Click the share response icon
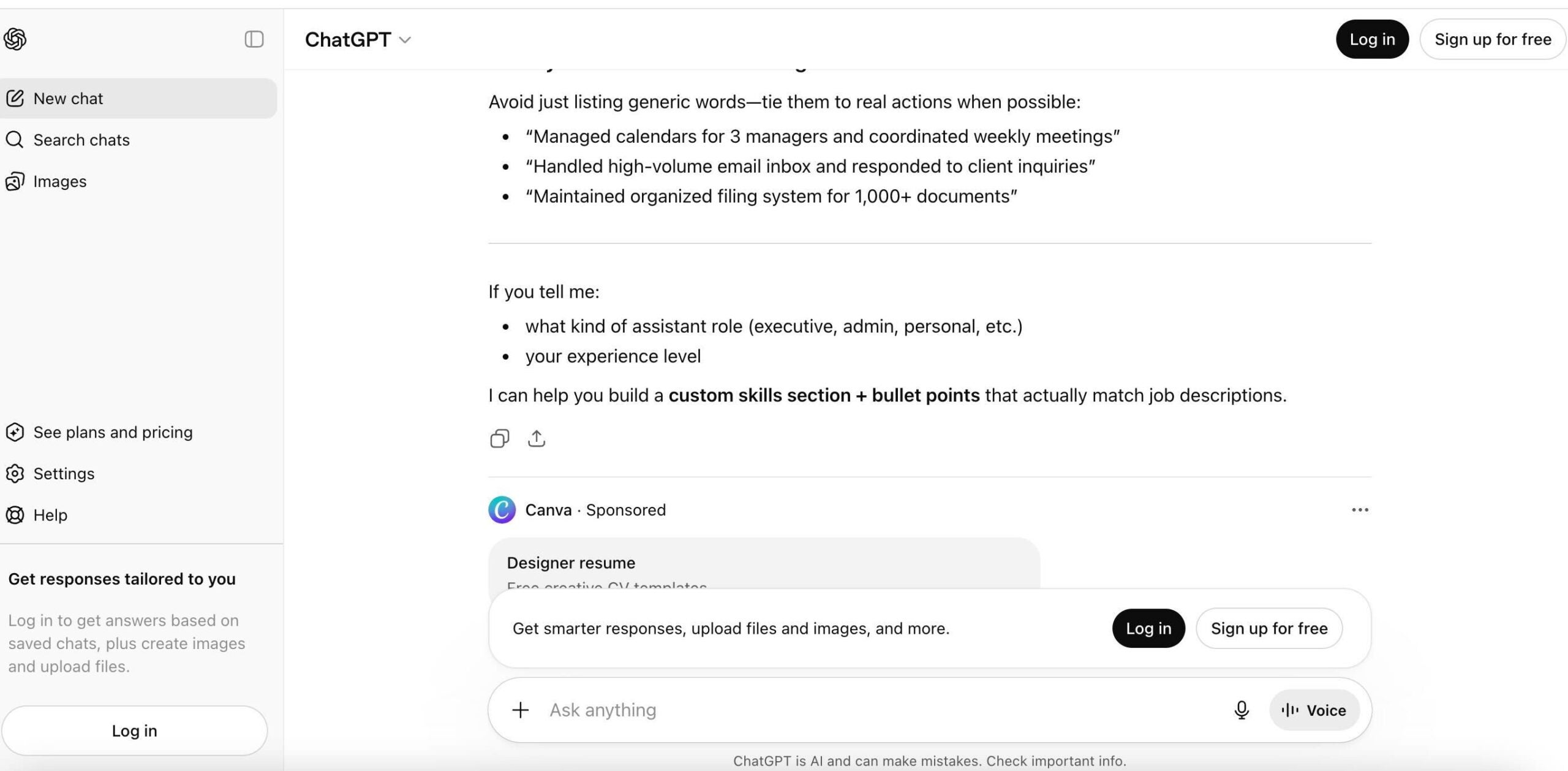Image resolution: width=1568 pixels, height=771 pixels. 536,439
